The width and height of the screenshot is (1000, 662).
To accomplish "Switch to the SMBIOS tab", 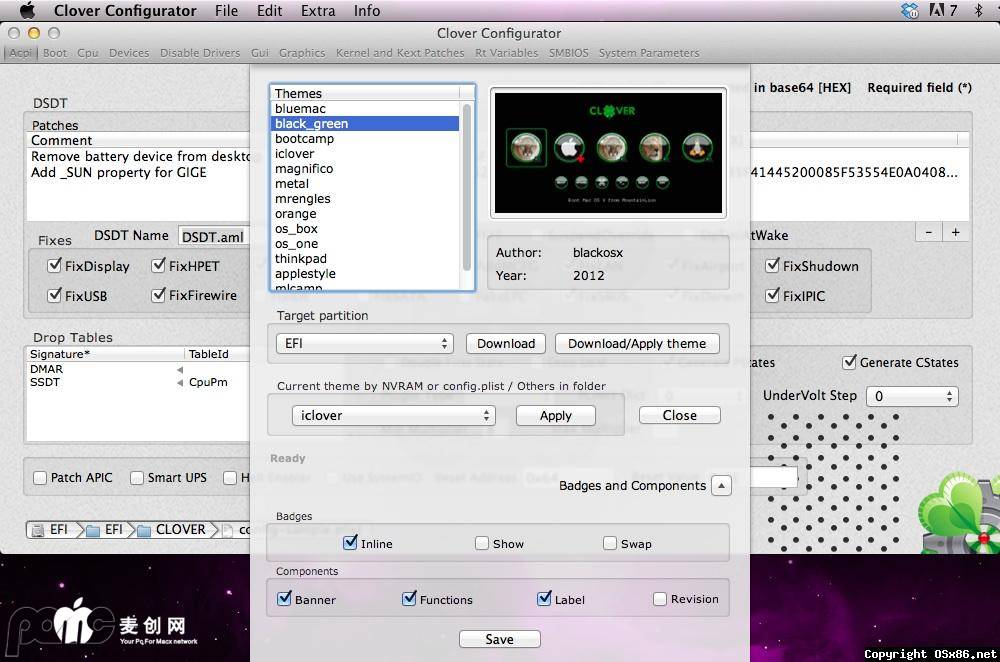I will click(568, 53).
